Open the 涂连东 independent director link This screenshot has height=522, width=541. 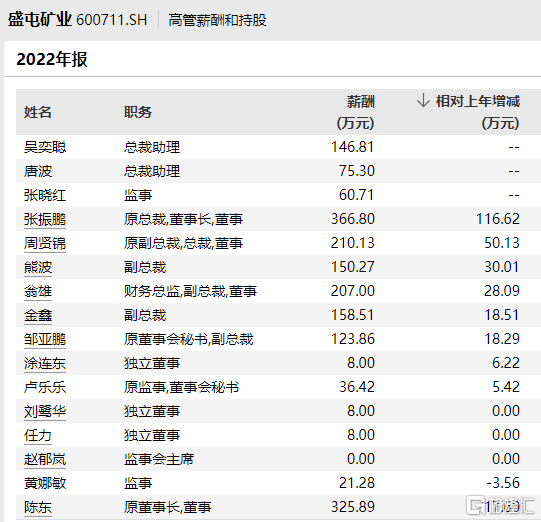pos(45,363)
